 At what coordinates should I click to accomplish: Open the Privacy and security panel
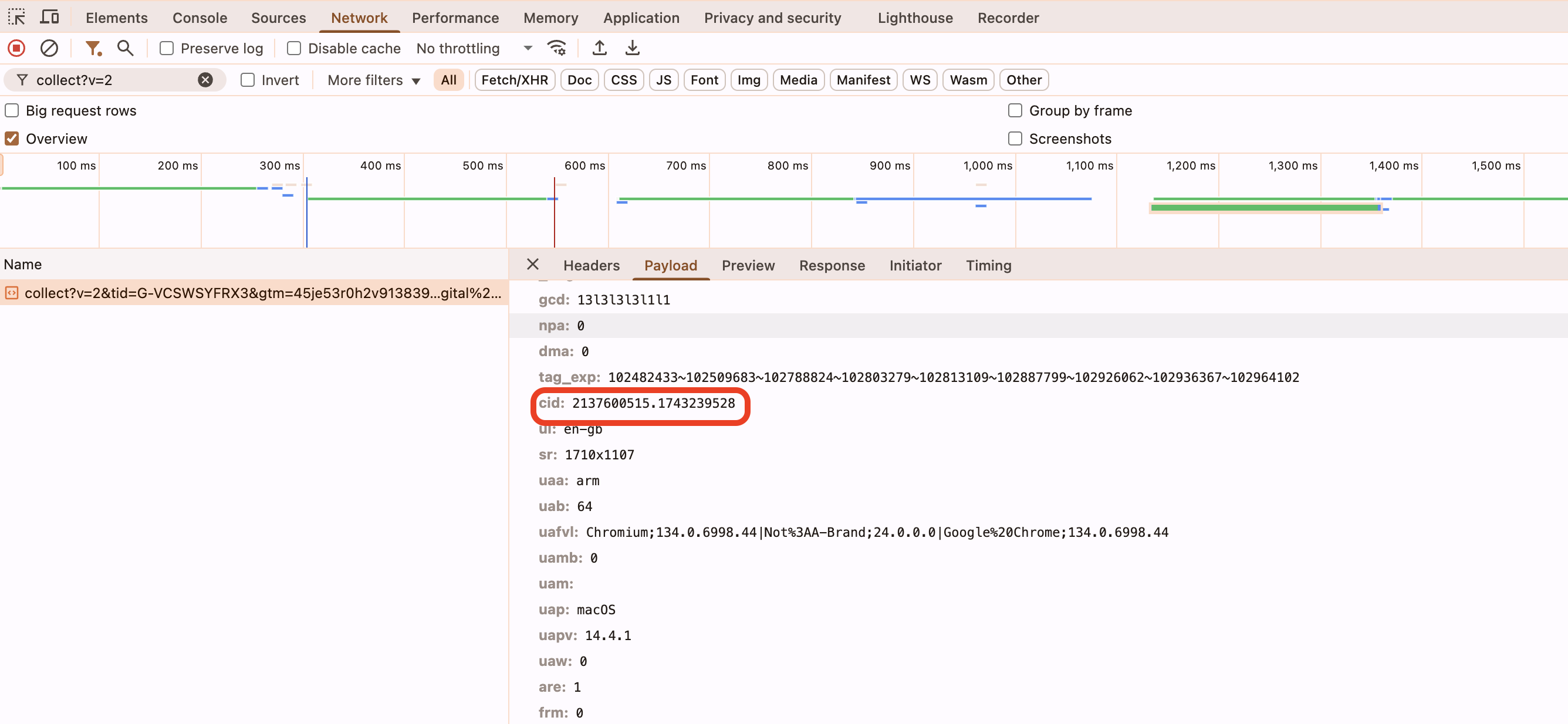772,18
